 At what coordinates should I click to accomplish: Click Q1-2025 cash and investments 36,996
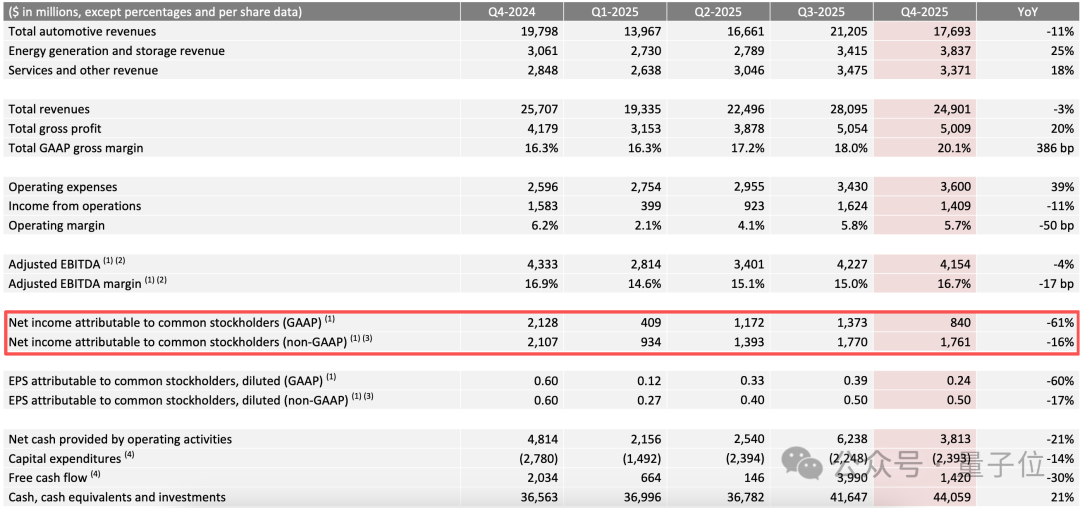tap(643, 497)
